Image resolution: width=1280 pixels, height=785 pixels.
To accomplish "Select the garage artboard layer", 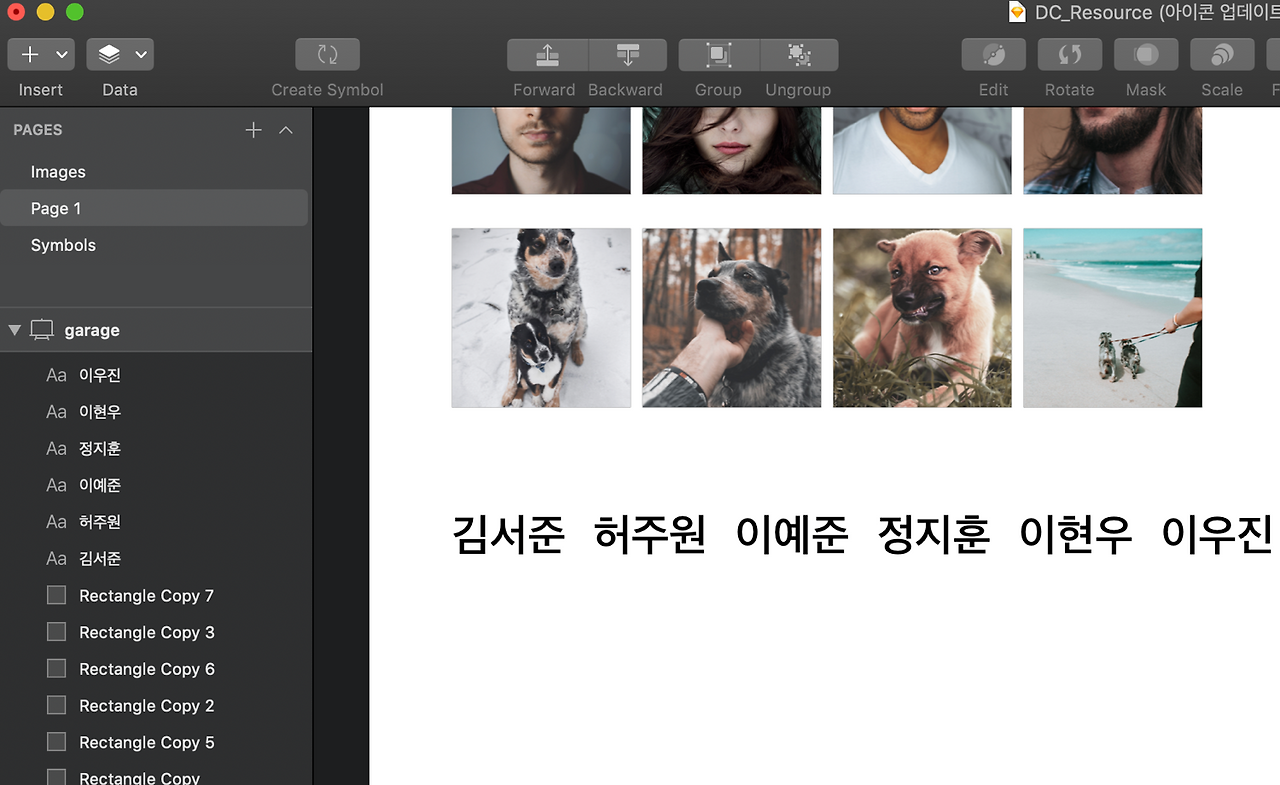I will pyautogui.click(x=156, y=330).
